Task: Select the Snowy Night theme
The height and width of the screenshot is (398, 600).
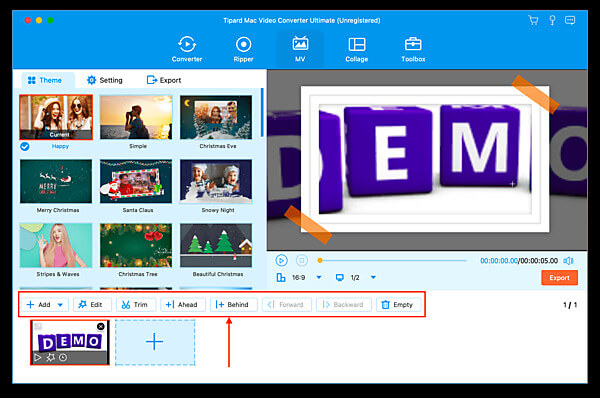Action: pyautogui.click(x=216, y=181)
